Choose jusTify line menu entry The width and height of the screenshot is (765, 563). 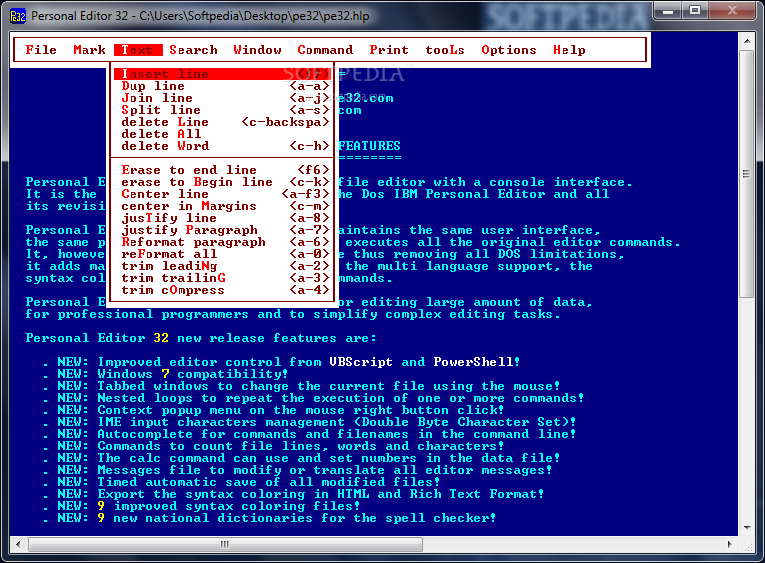[222, 218]
